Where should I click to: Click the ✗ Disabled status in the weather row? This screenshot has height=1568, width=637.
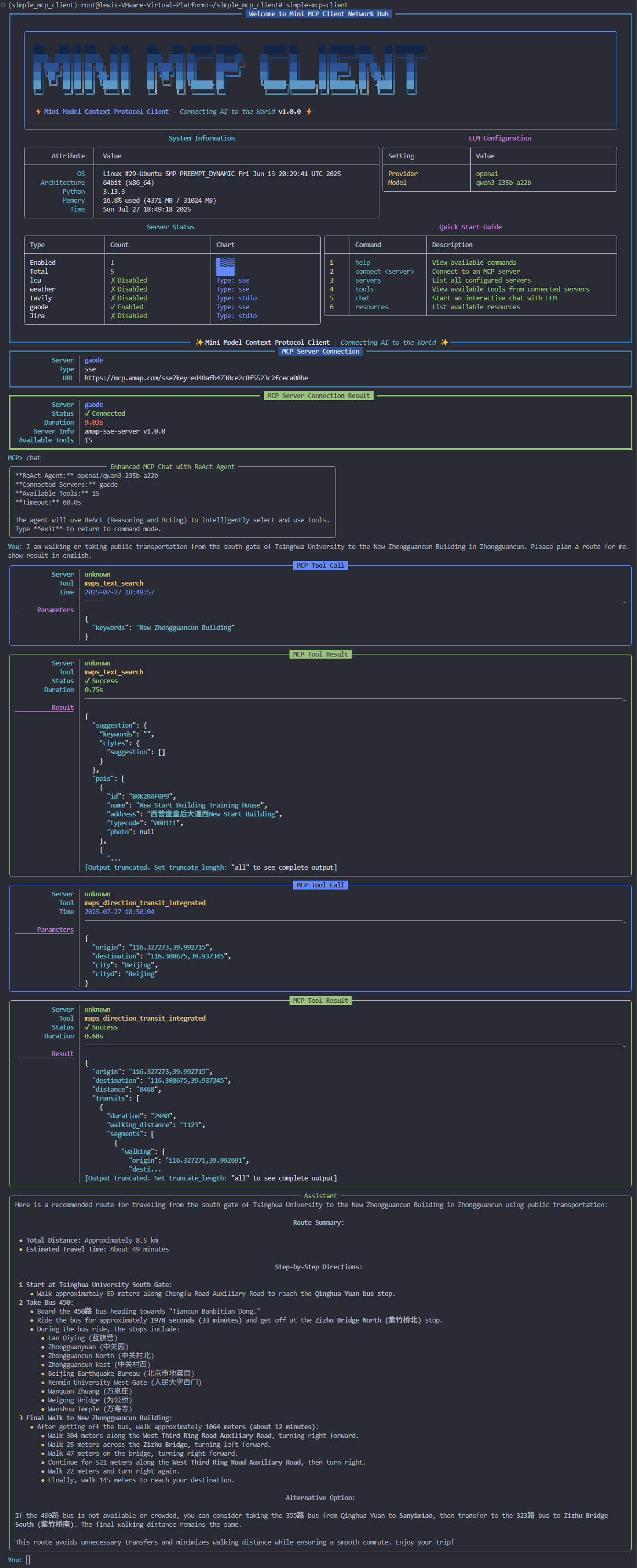(x=129, y=289)
